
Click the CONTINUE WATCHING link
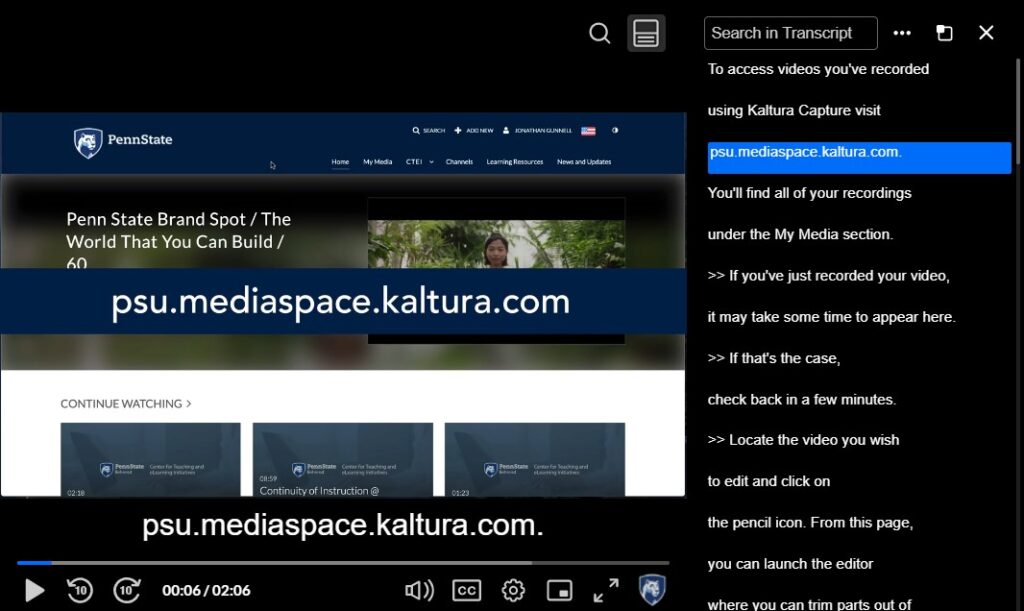coord(125,403)
